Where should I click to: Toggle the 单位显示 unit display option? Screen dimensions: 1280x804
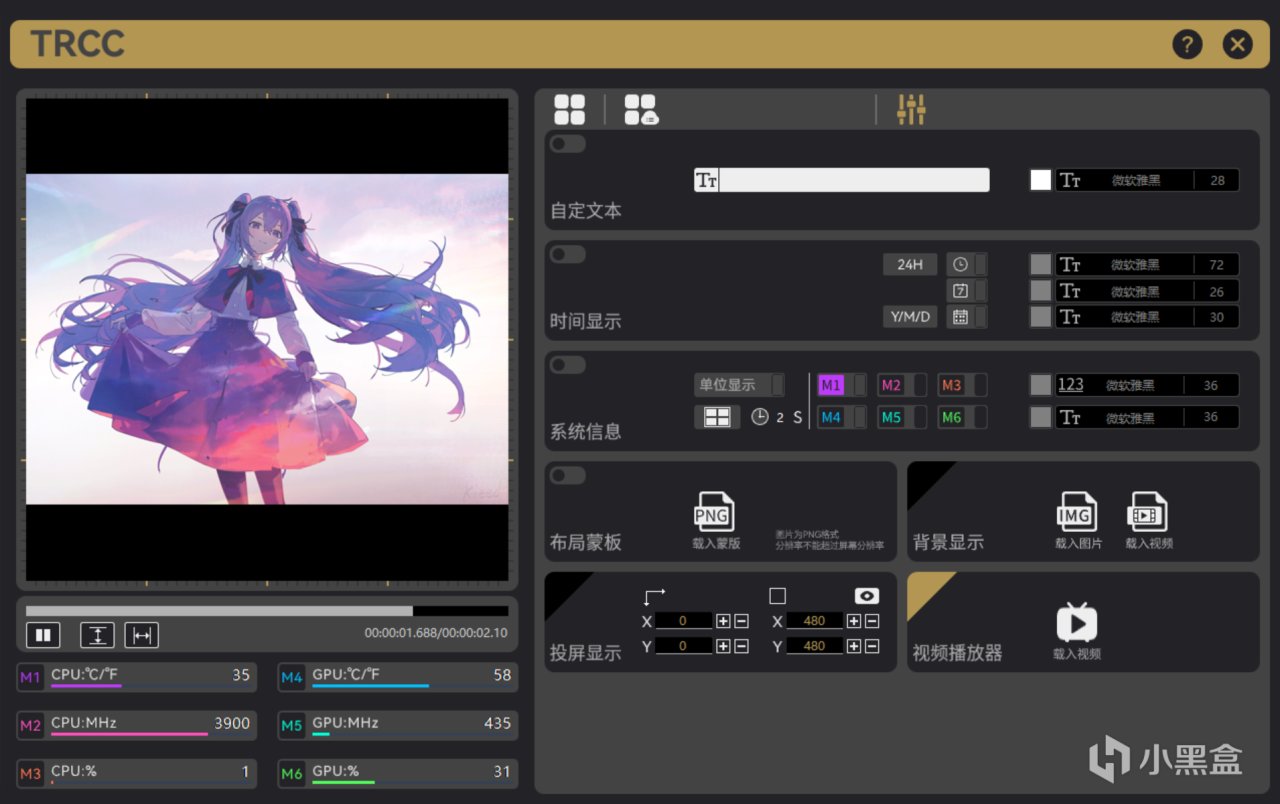click(740, 385)
